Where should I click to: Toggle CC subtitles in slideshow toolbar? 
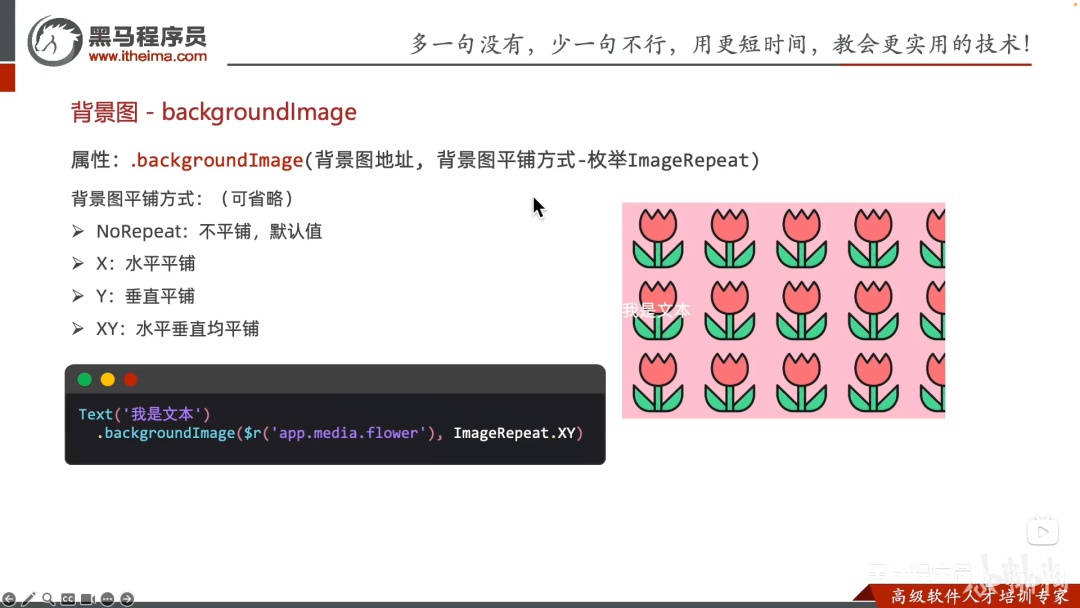tap(68, 599)
